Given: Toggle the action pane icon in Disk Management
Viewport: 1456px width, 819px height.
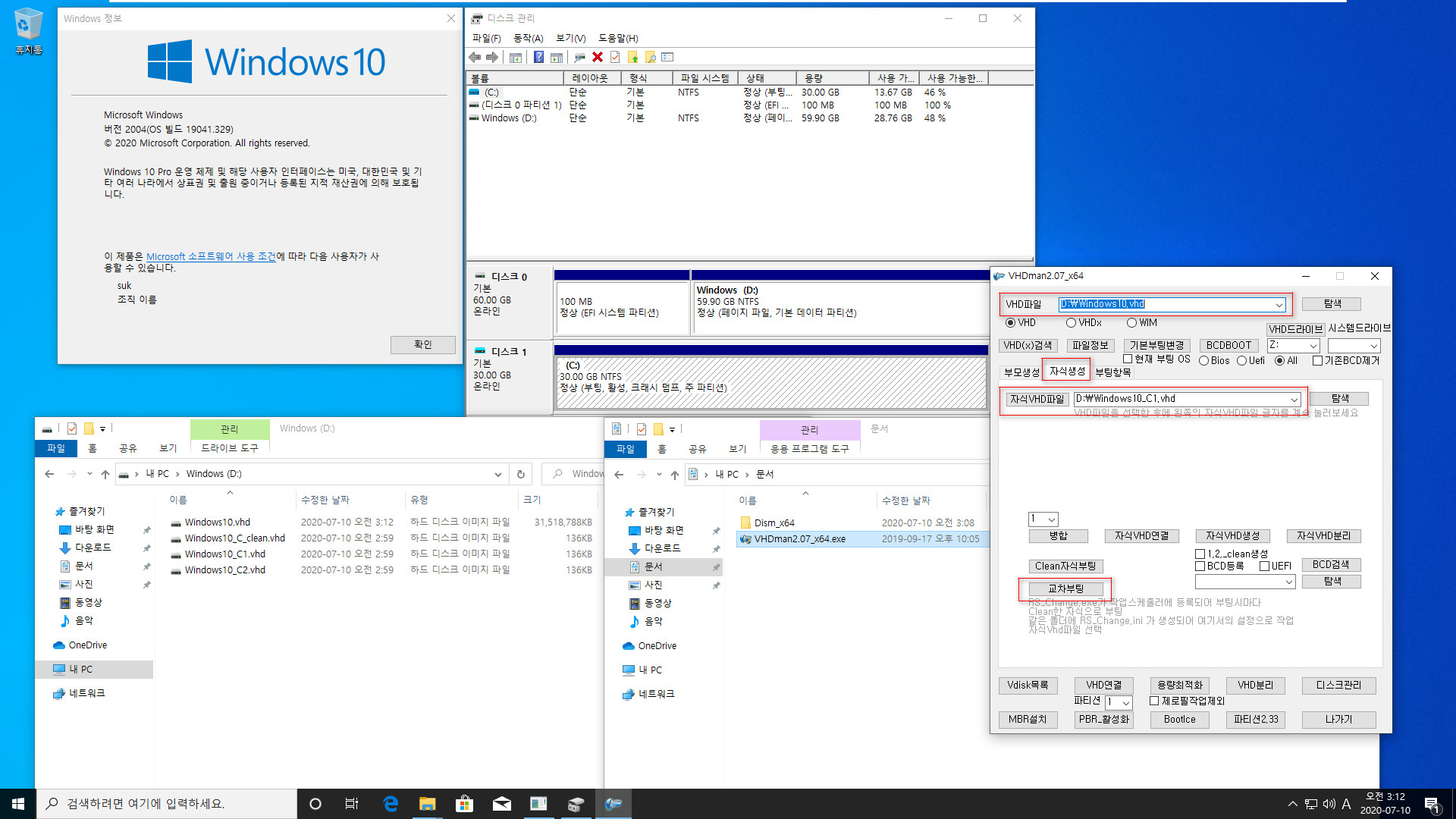Looking at the screenshot, I should (x=557, y=58).
